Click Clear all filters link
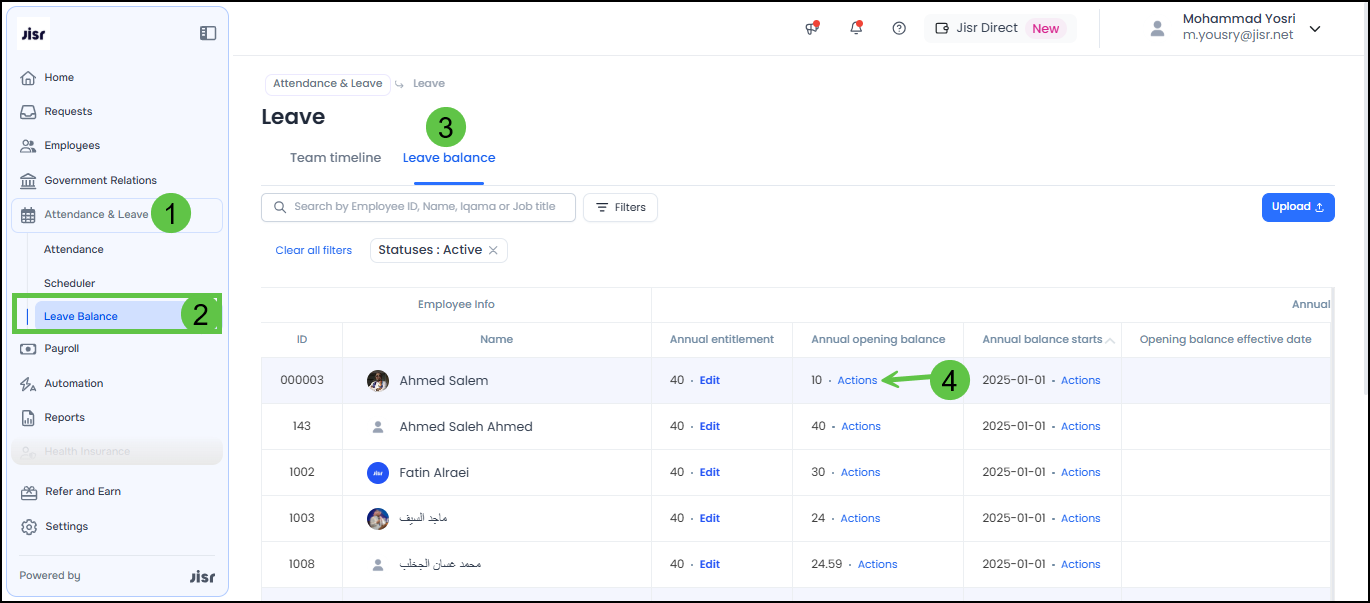Screen dimensions: 1370x603 [313, 250]
